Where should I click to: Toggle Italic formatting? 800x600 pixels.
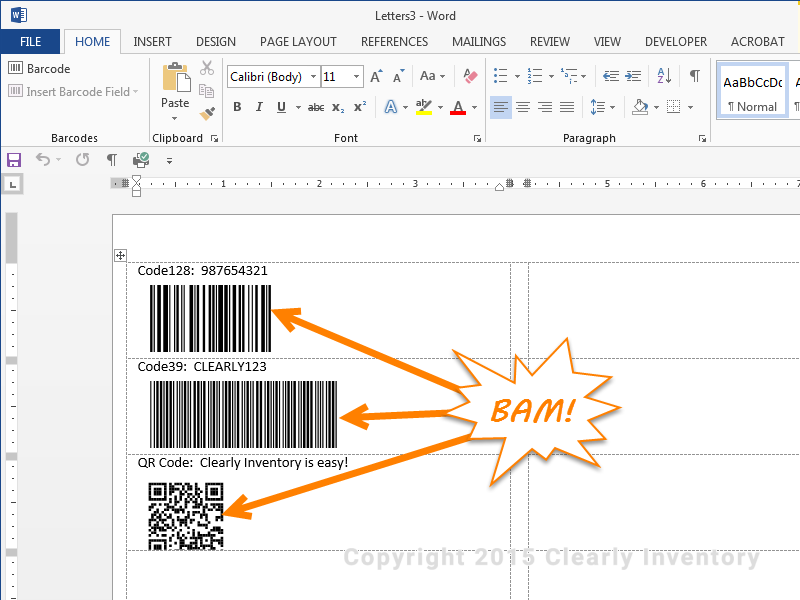coord(259,107)
